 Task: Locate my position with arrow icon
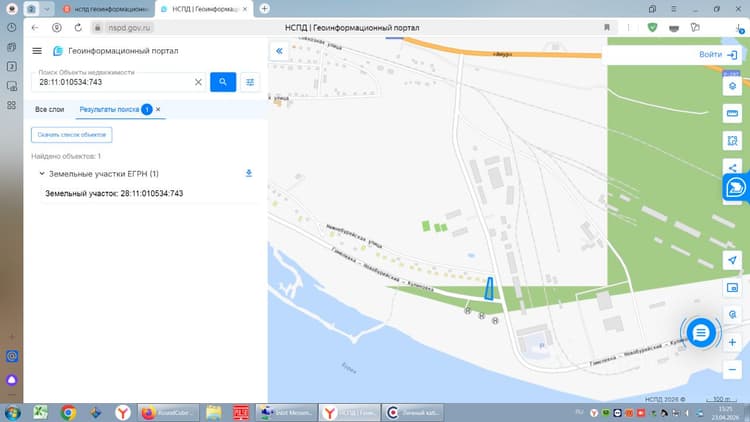coord(732,260)
